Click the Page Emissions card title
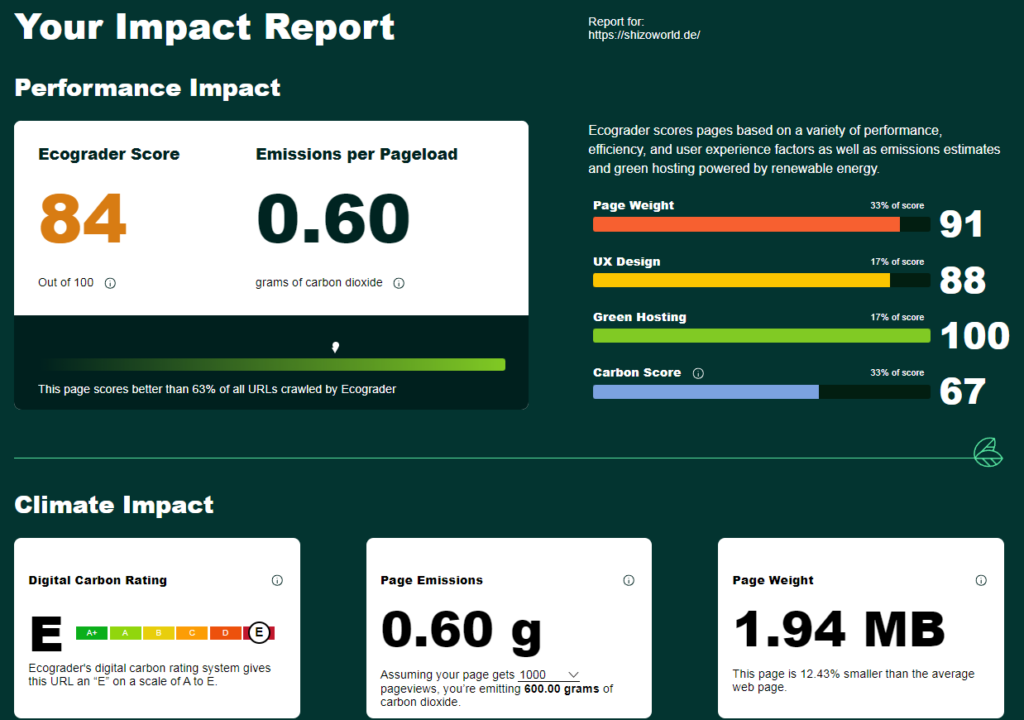 tap(432, 580)
